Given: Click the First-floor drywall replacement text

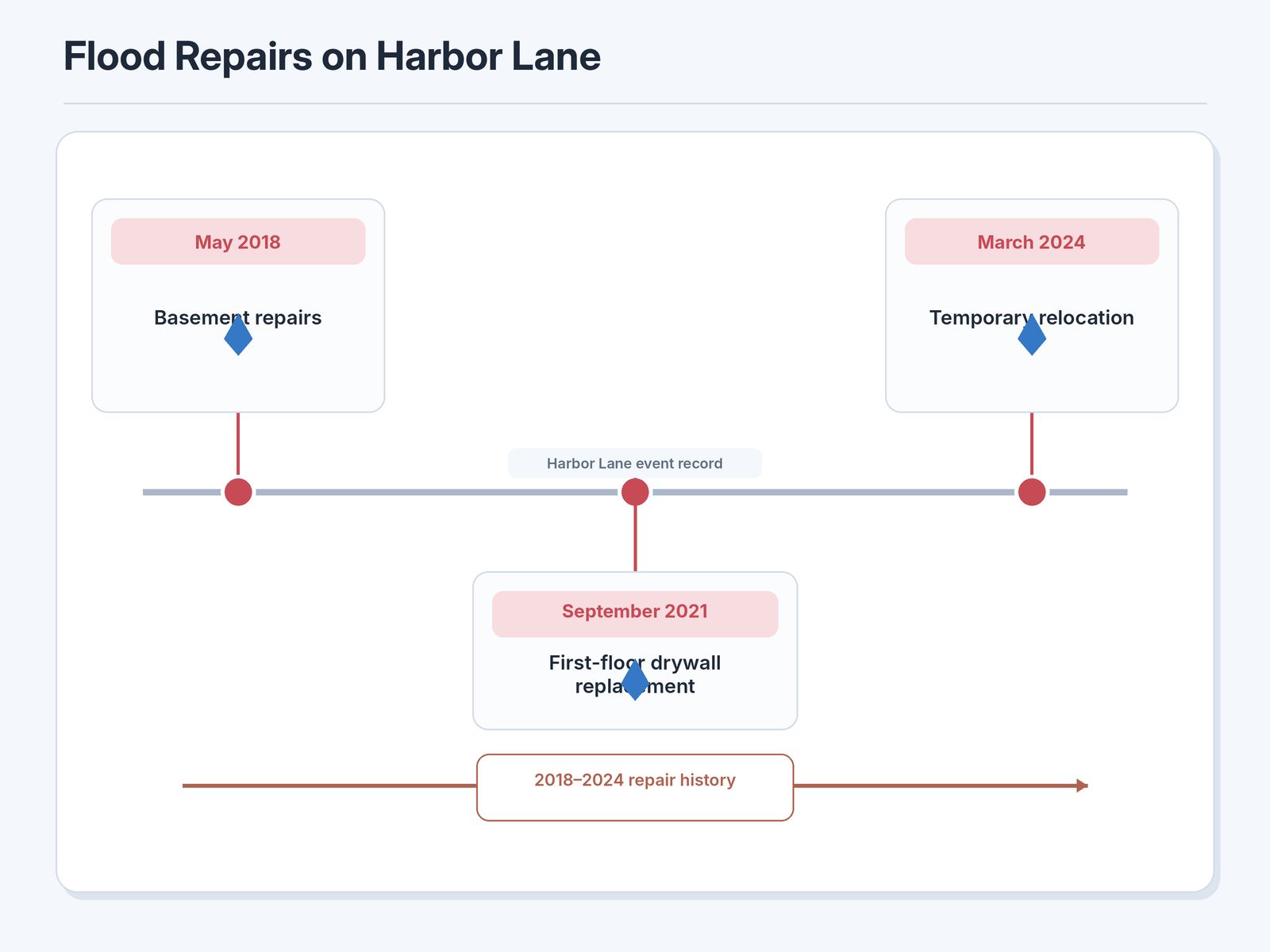Looking at the screenshot, I should [x=635, y=674].
